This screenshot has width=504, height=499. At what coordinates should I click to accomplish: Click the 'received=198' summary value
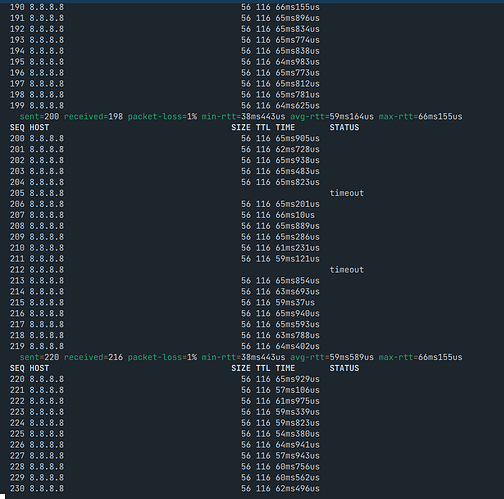point(93,117)
